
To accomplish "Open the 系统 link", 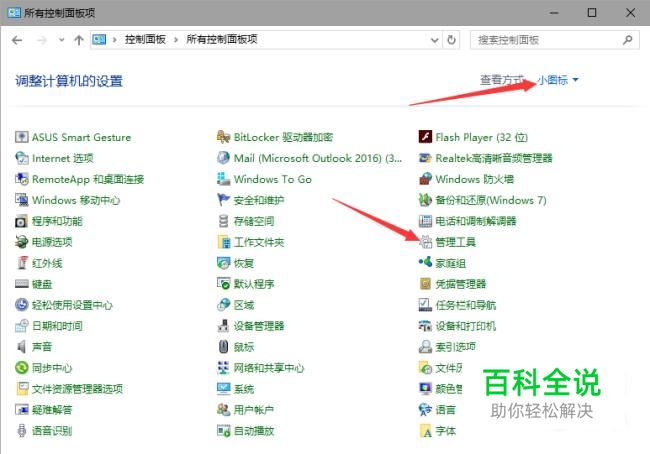I will point(244,389).
